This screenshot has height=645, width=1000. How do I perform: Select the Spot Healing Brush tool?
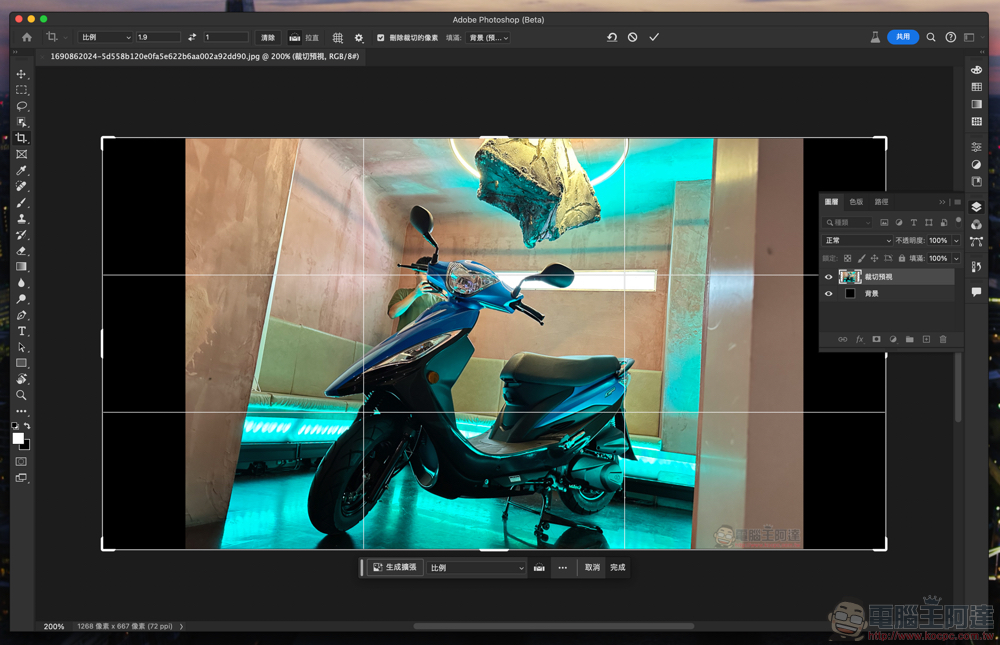[21, 186]
